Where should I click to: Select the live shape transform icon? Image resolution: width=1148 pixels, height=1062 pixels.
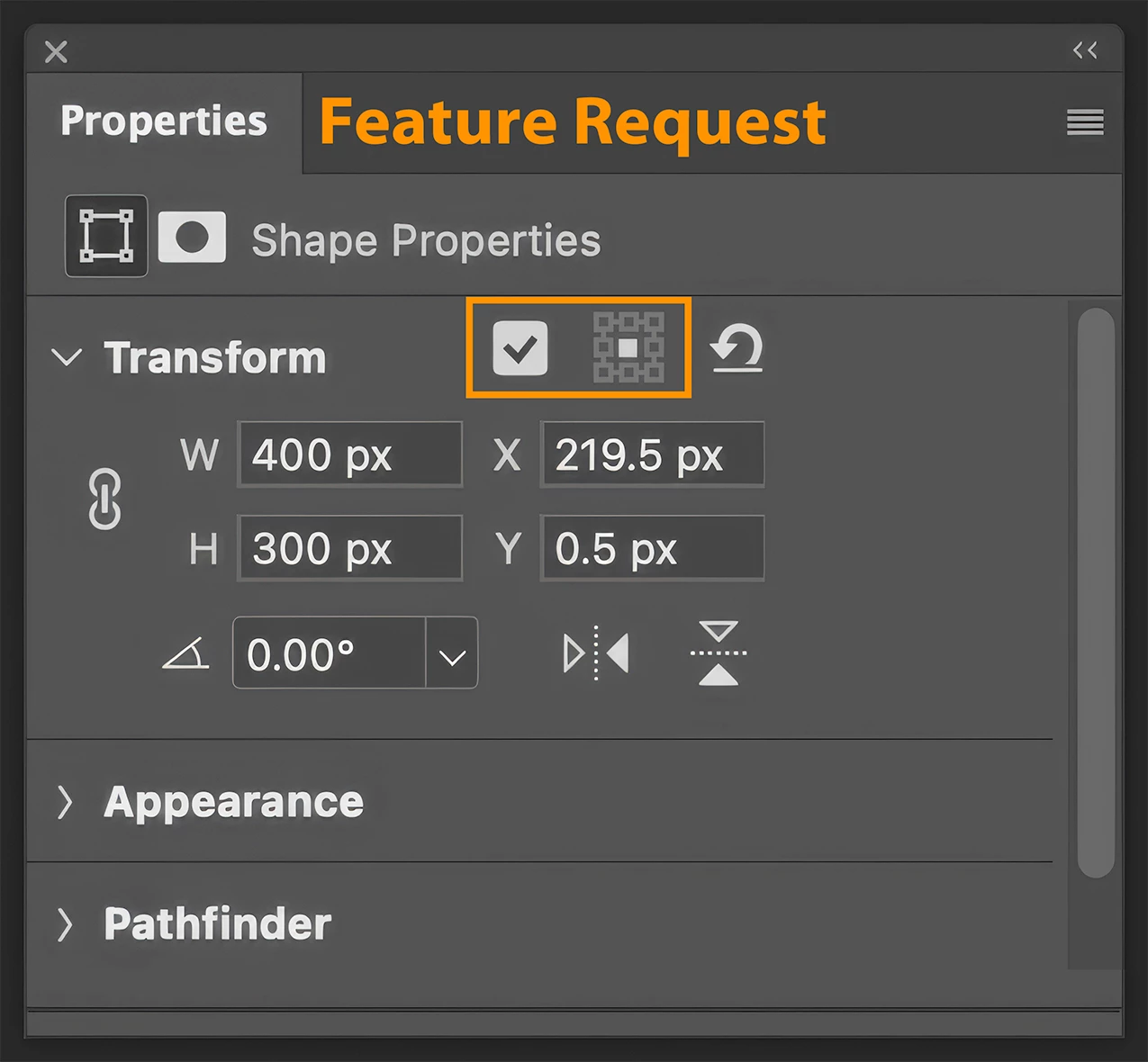click(x=106, y=236)
